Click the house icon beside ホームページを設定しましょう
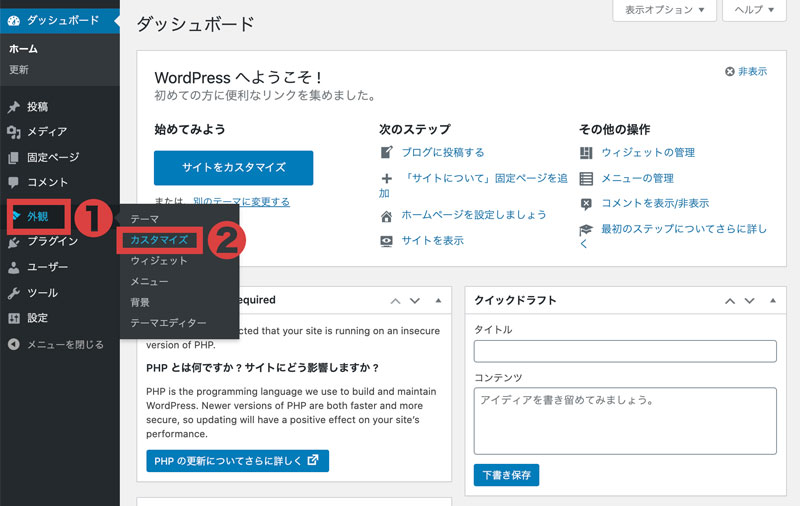This screenshot has width=800, height=506. pyautogui.click(x=387, y=216)
